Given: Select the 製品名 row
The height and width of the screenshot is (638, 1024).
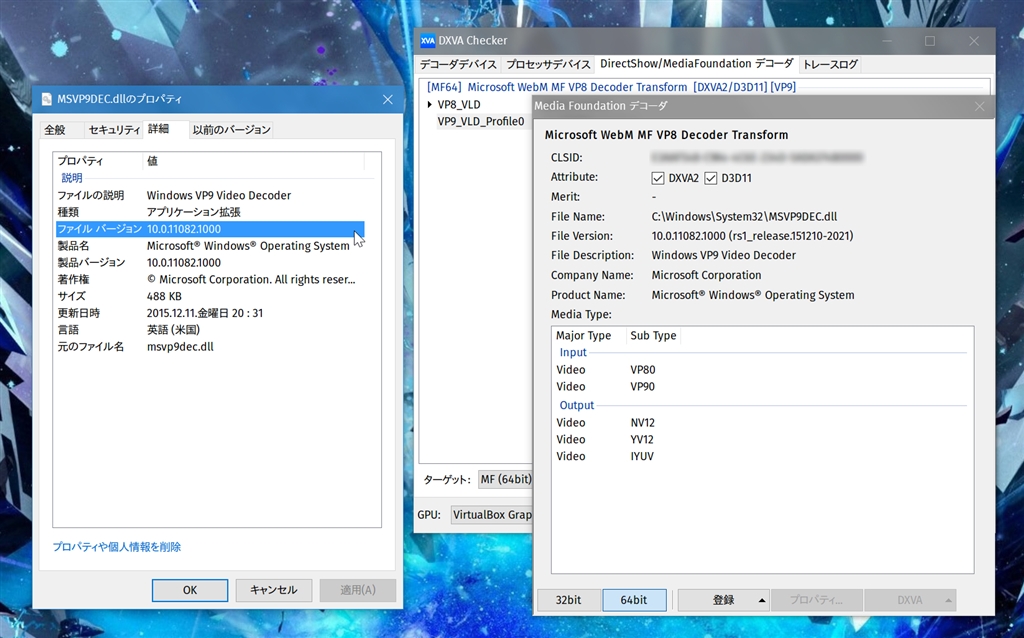Looking at the screenshot, I should 210,246.
